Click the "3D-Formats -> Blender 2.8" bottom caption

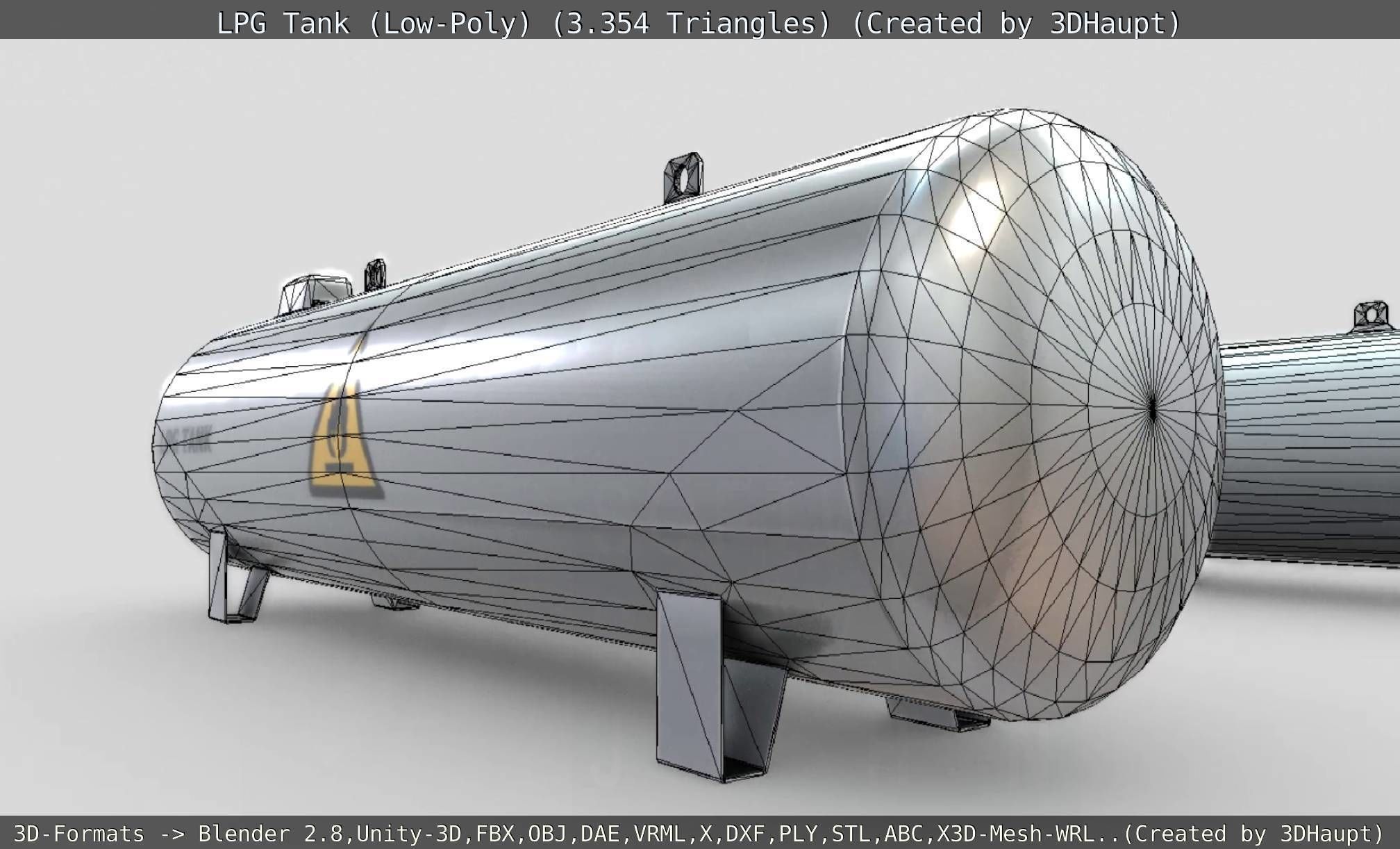tap(182, 833)
